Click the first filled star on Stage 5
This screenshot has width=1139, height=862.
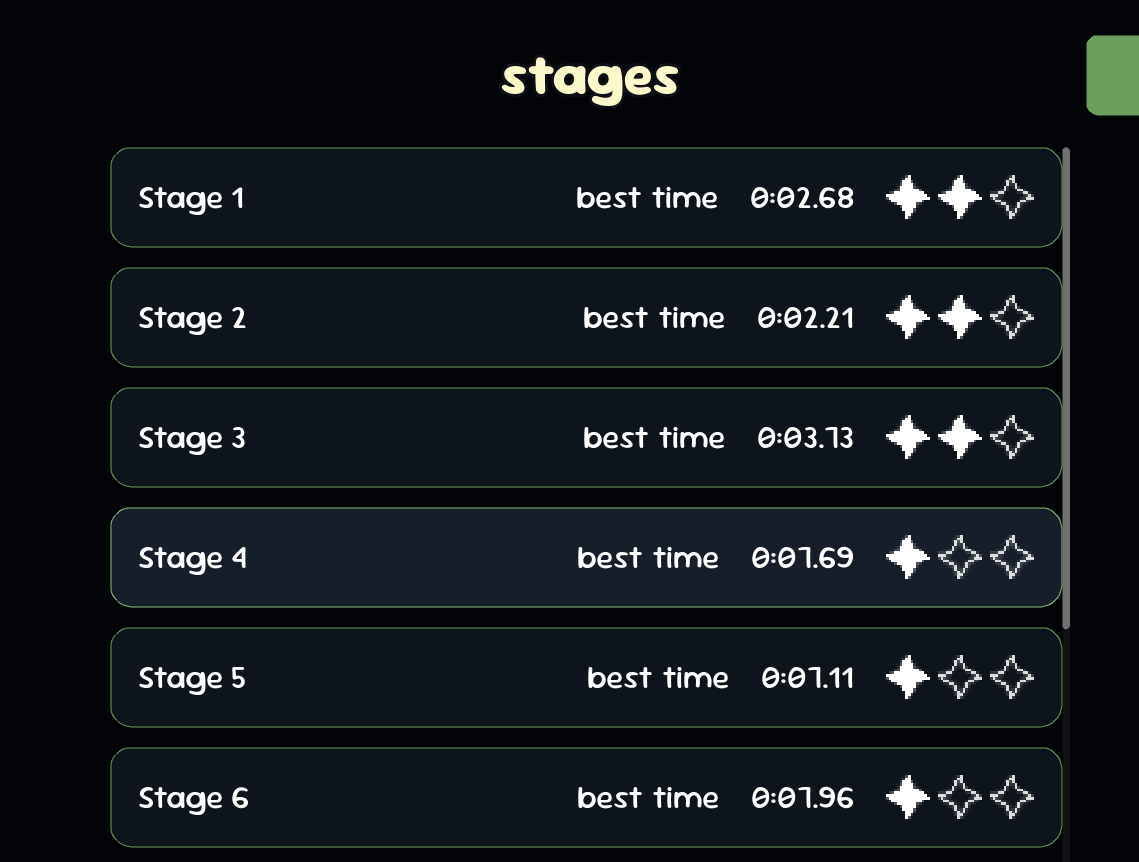tap(908, 678)
